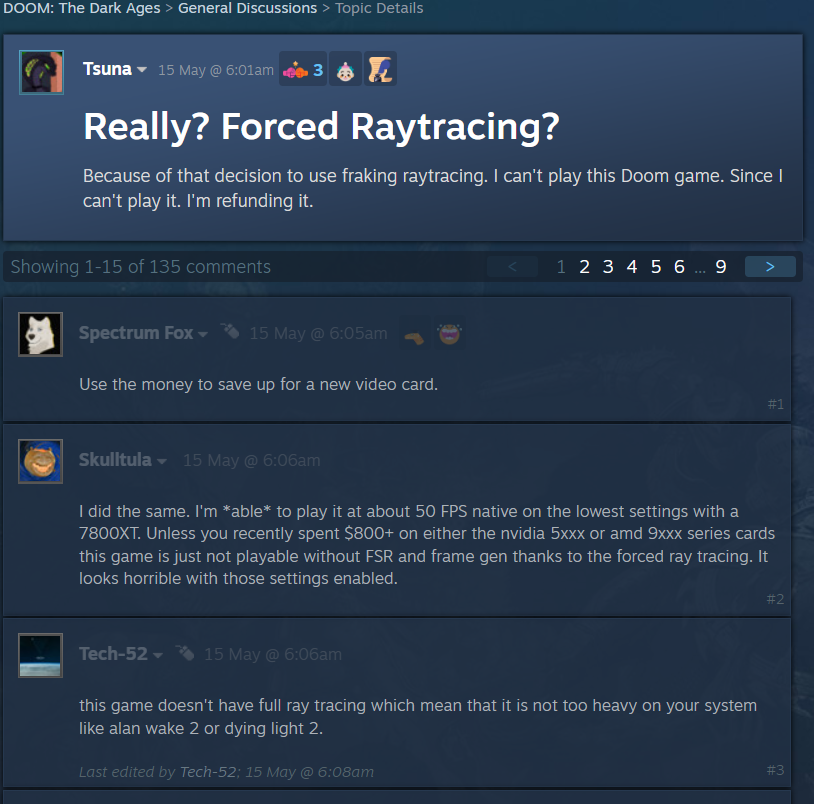
Task: Click the Steam award icon with count 3
Action: (303, 69)
